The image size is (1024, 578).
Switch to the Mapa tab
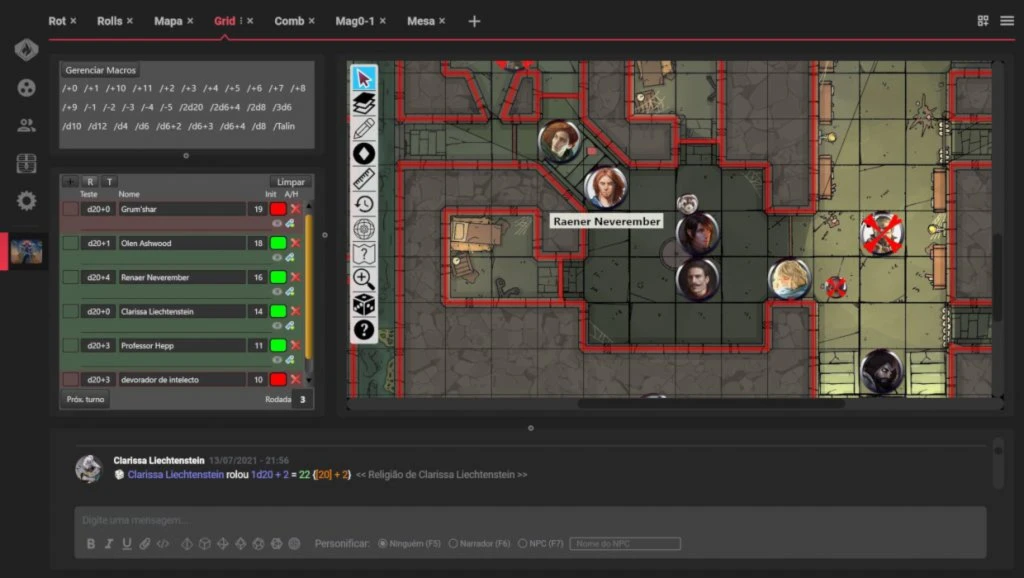pos(168,21)
